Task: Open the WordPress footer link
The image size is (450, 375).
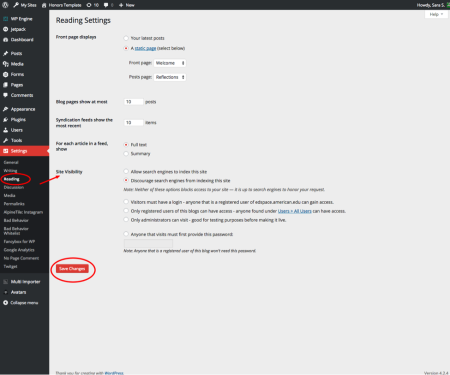Action: 114,373
